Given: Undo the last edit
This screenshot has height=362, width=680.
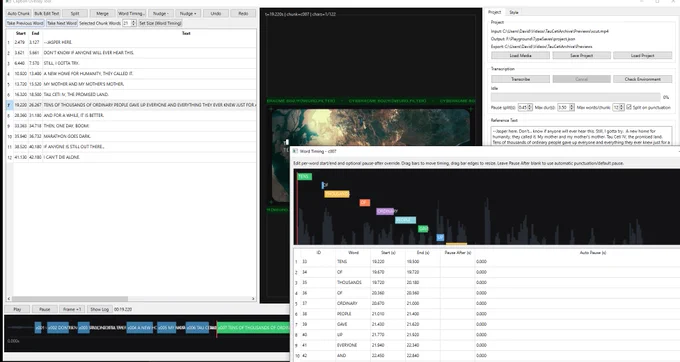Looking at the screenshot, I should pyautogui.click(x=216, y=13).
